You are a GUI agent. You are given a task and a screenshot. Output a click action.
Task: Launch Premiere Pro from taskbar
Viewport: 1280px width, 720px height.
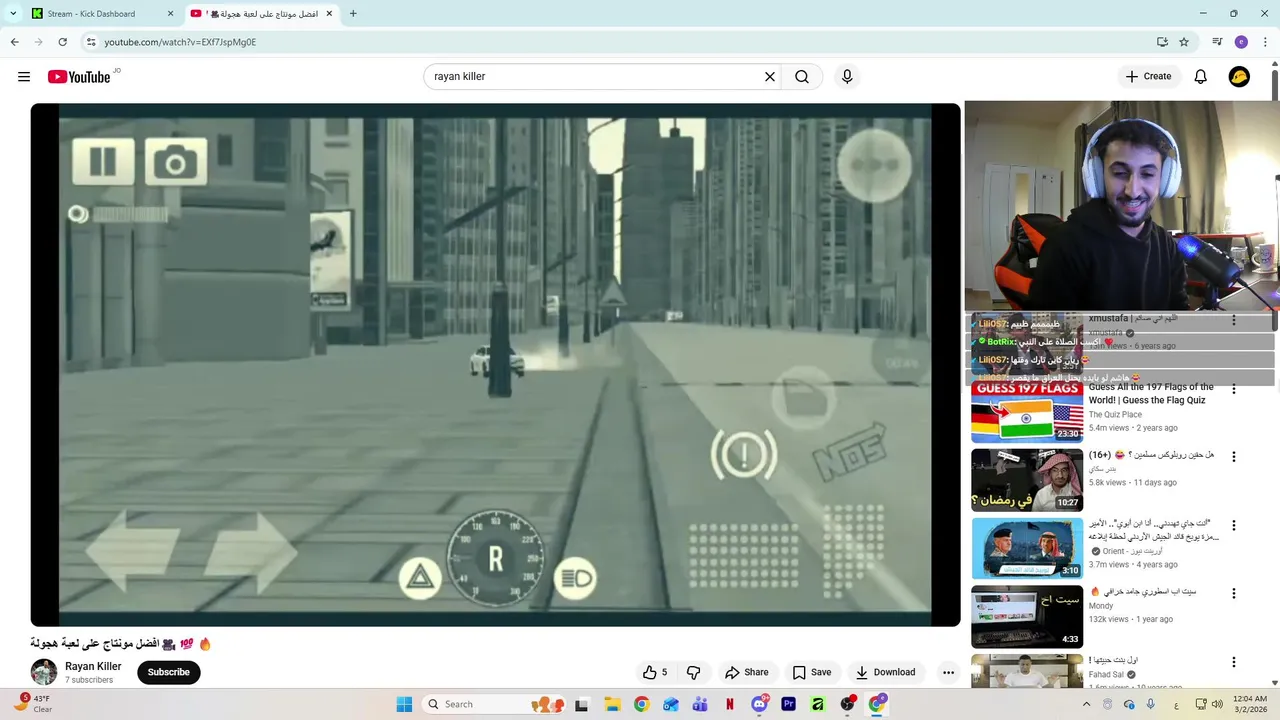point(788,704)
